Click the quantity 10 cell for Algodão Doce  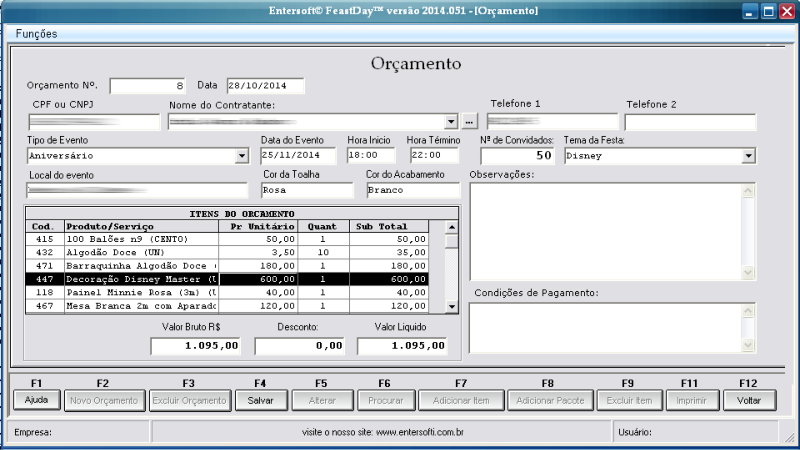323,253
